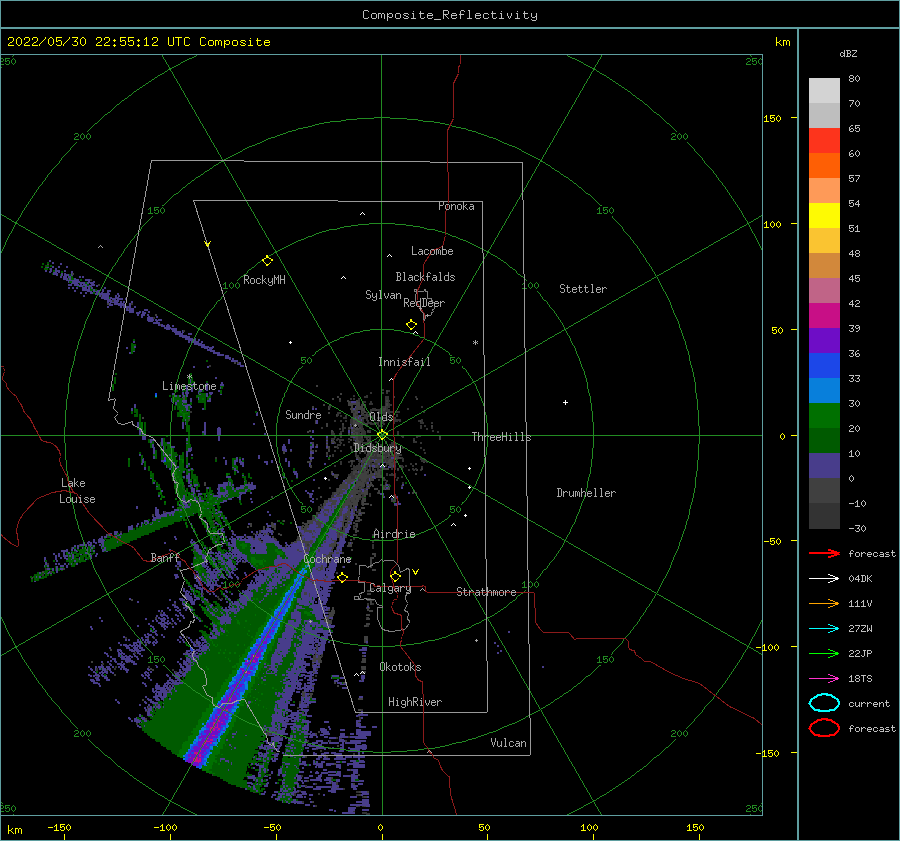The width and height of the screenshot is (900, 841).
Task: Select the 10 dBZ purple swatch
Action: (x=824, y=465)
